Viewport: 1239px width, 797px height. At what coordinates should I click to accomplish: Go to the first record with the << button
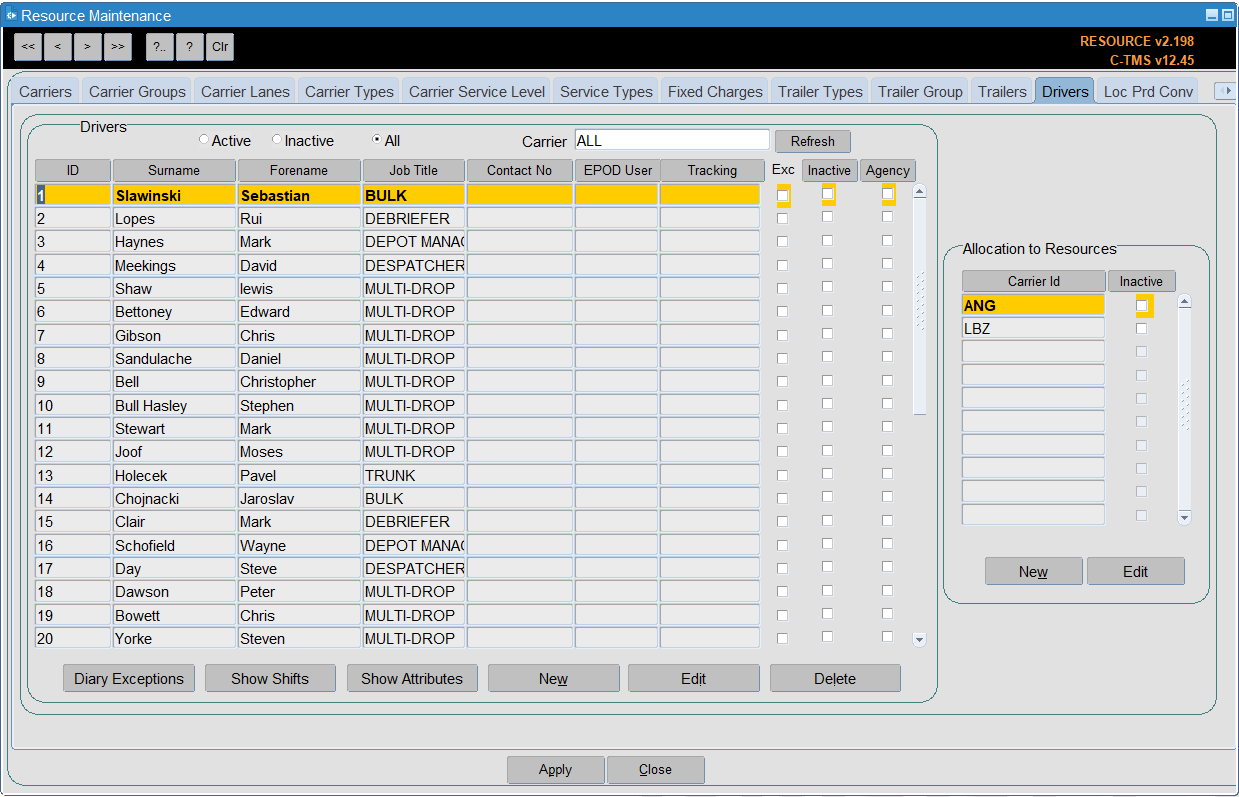[28, 46]
